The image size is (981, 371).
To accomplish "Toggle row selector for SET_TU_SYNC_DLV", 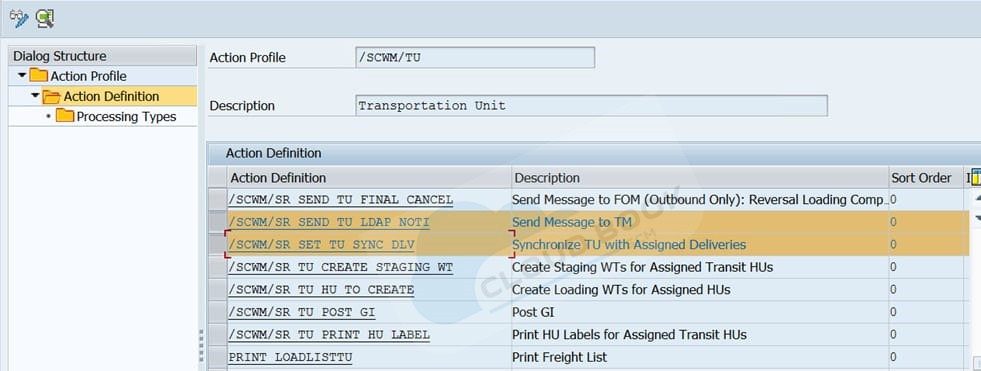I will [x=217, y=245].
